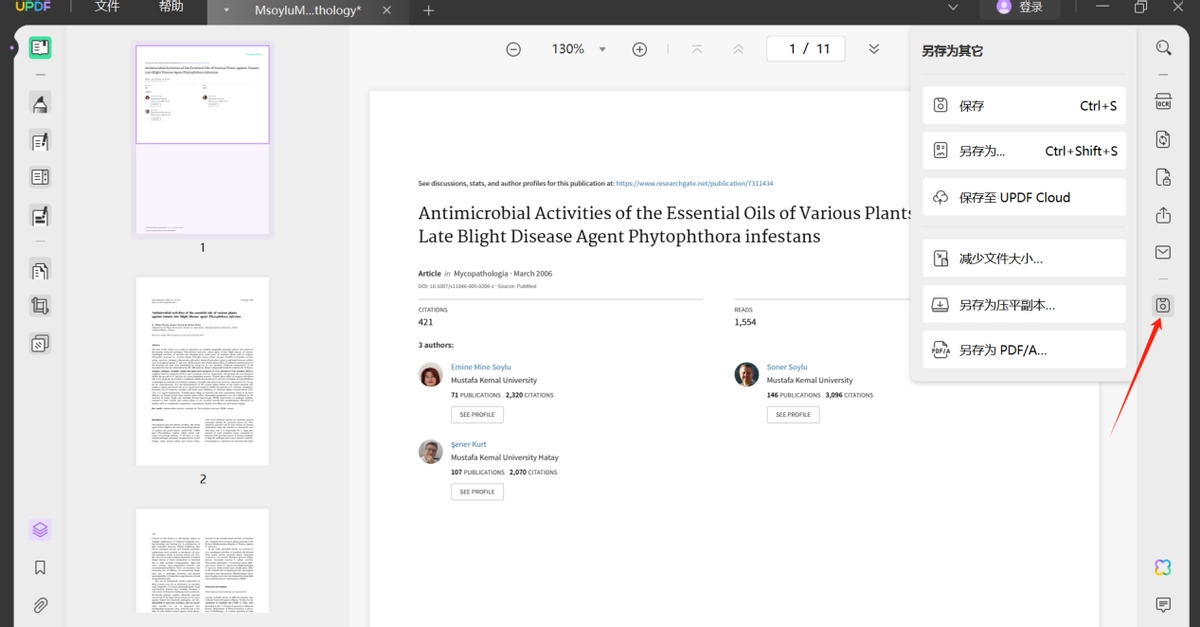This screenshot has height=627, width=1200.
Task: Click the 另存为其它 panel heading
Action: click(x=952, y=50)
